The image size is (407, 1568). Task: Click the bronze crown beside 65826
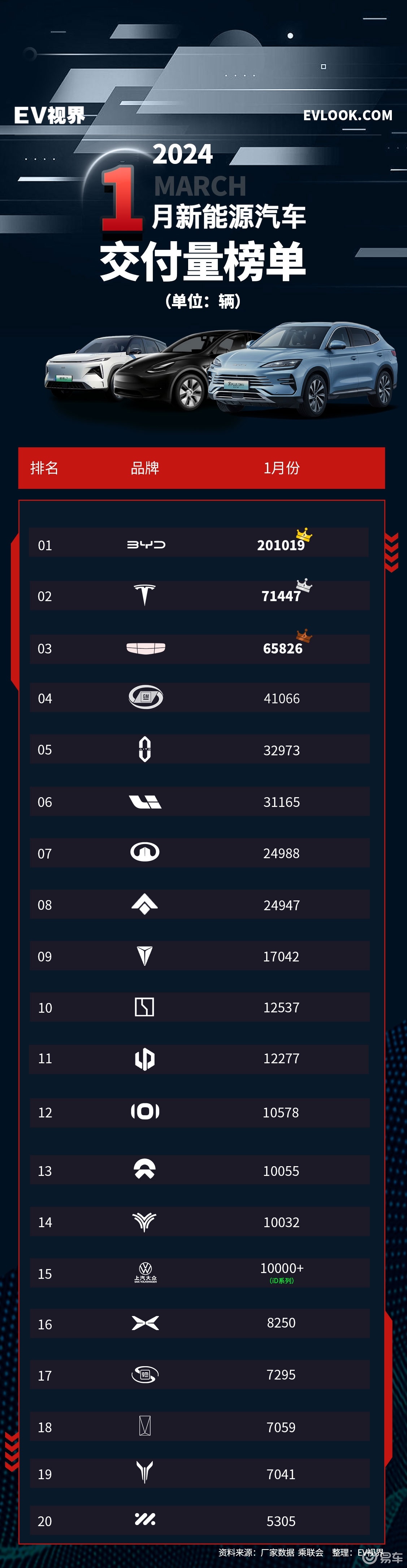pyautogui.click(x=303, y=635)
